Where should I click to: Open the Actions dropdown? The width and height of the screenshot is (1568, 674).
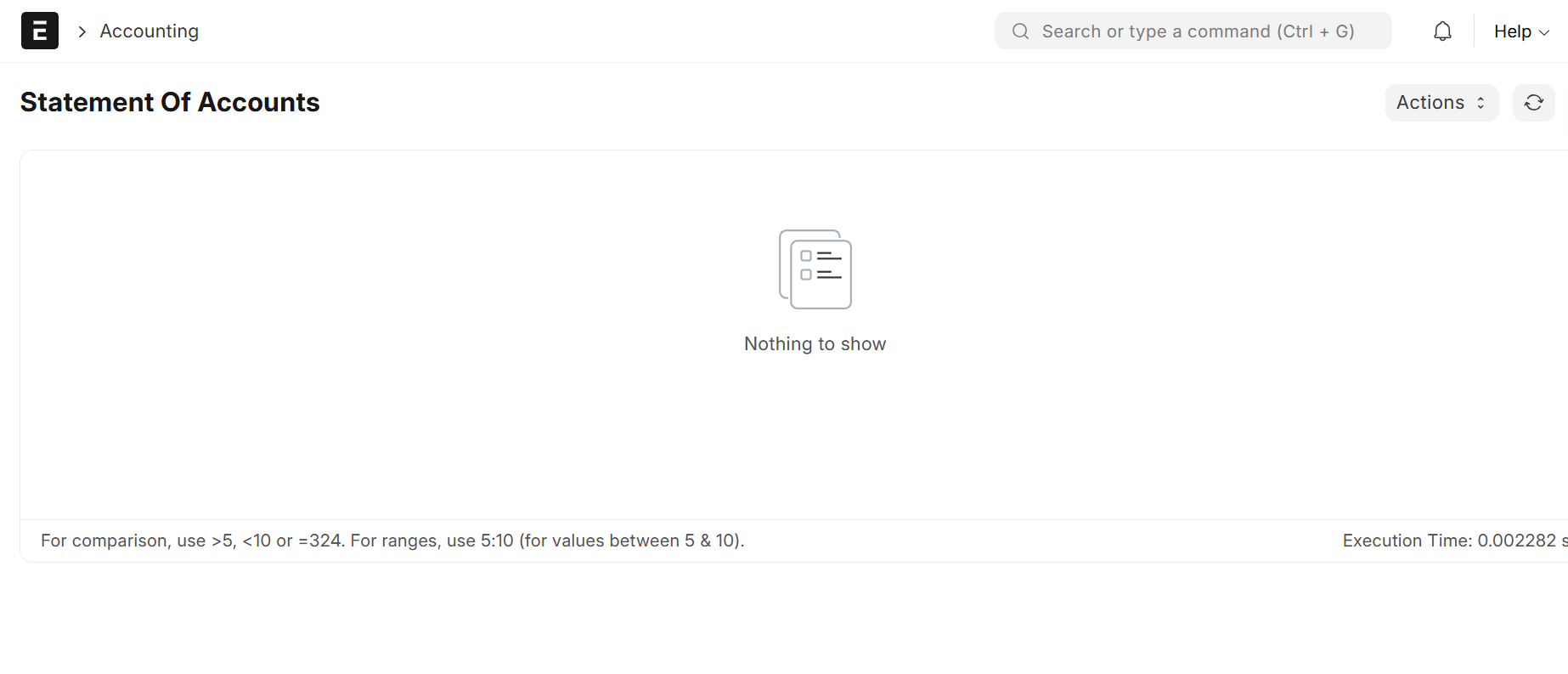pyautogui.click(x=1441, y=103)
